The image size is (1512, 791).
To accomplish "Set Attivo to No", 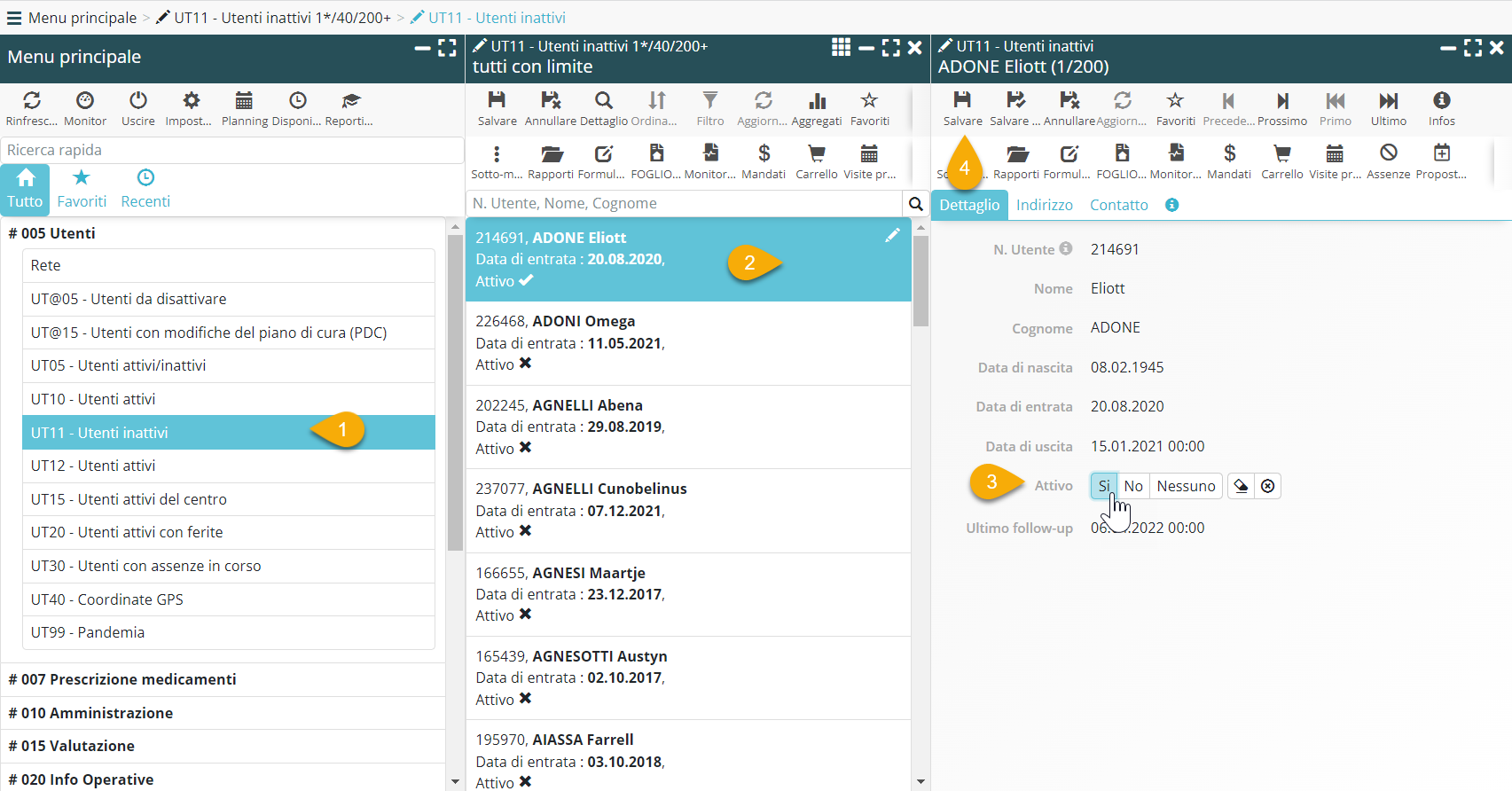I will click(x=1132, y=486).
